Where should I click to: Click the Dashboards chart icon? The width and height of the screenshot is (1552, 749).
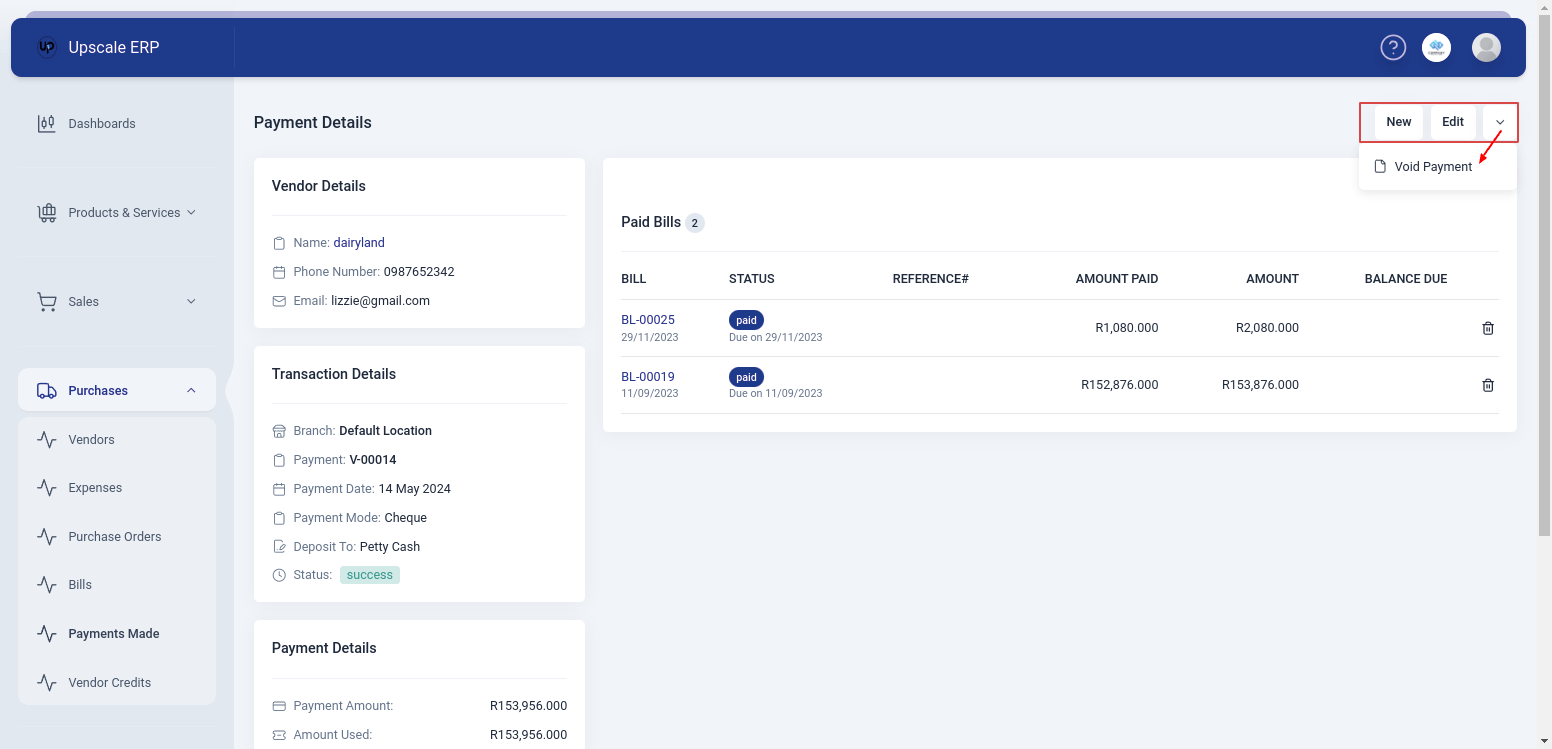pos(46,124)
